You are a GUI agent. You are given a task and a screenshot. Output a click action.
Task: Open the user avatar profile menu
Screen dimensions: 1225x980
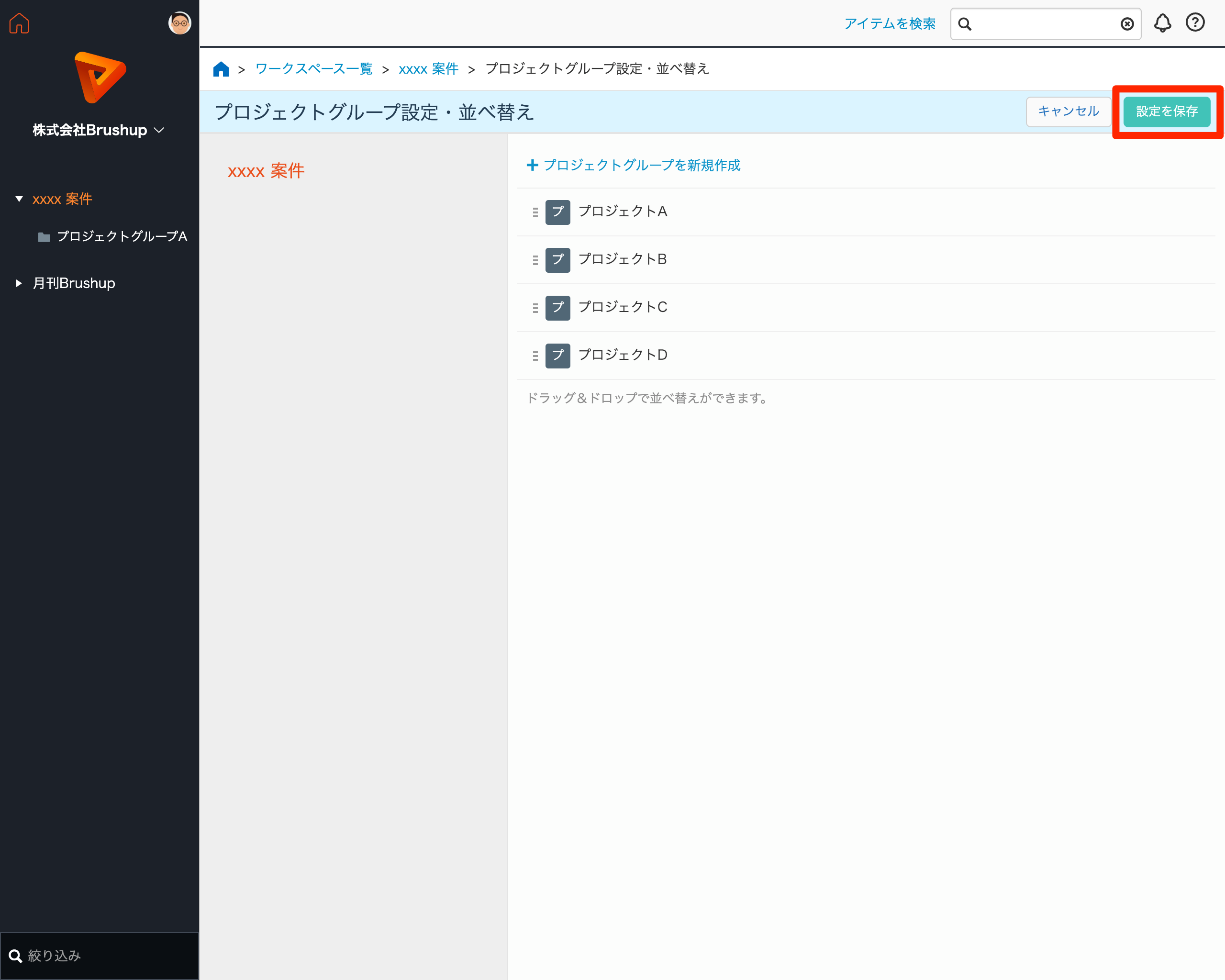click(179, 23)
